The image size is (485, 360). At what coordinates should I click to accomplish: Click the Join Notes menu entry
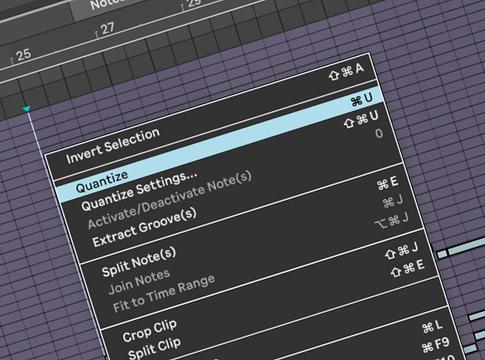pos(139,282)
